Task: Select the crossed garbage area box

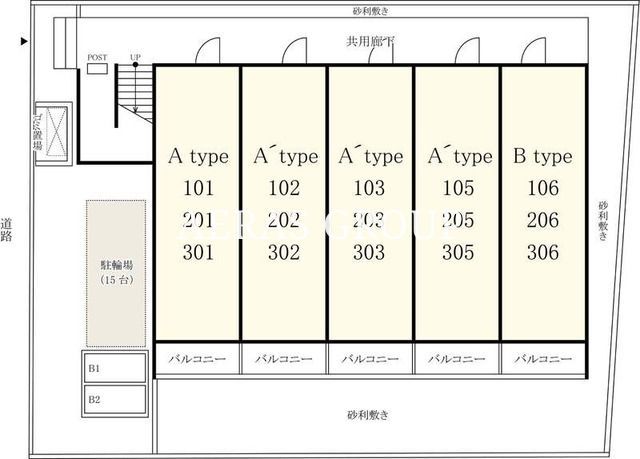Action: [56, 132]
